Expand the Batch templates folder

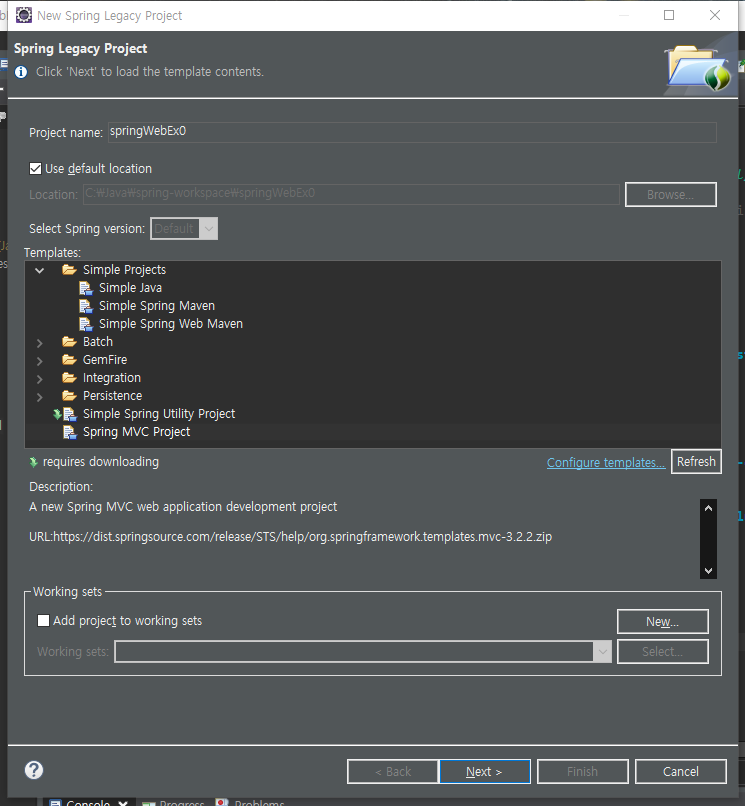click(x=40, y=343)
